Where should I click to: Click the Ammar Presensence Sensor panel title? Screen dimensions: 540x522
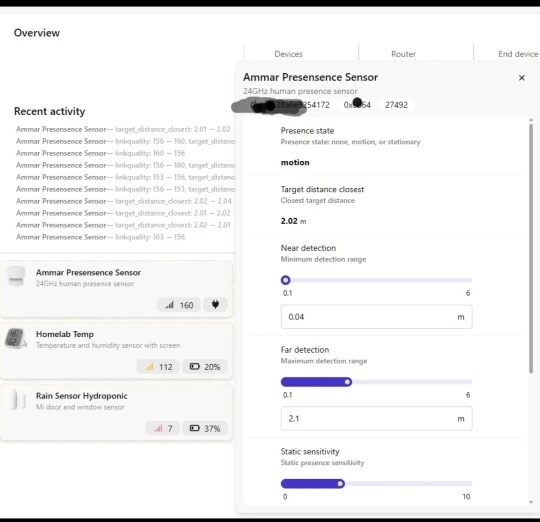(311, 77)
